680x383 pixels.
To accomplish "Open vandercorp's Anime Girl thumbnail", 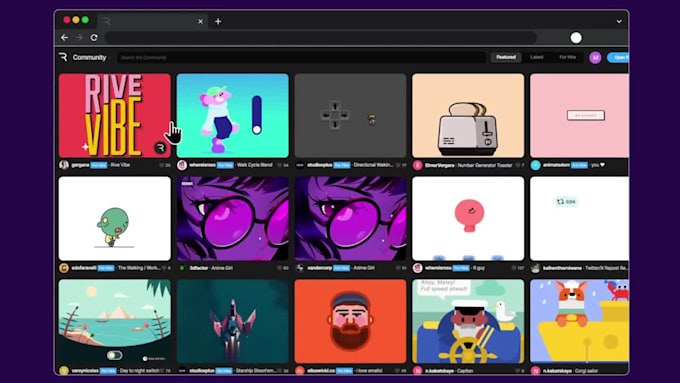I will click(x=350, y=219).
